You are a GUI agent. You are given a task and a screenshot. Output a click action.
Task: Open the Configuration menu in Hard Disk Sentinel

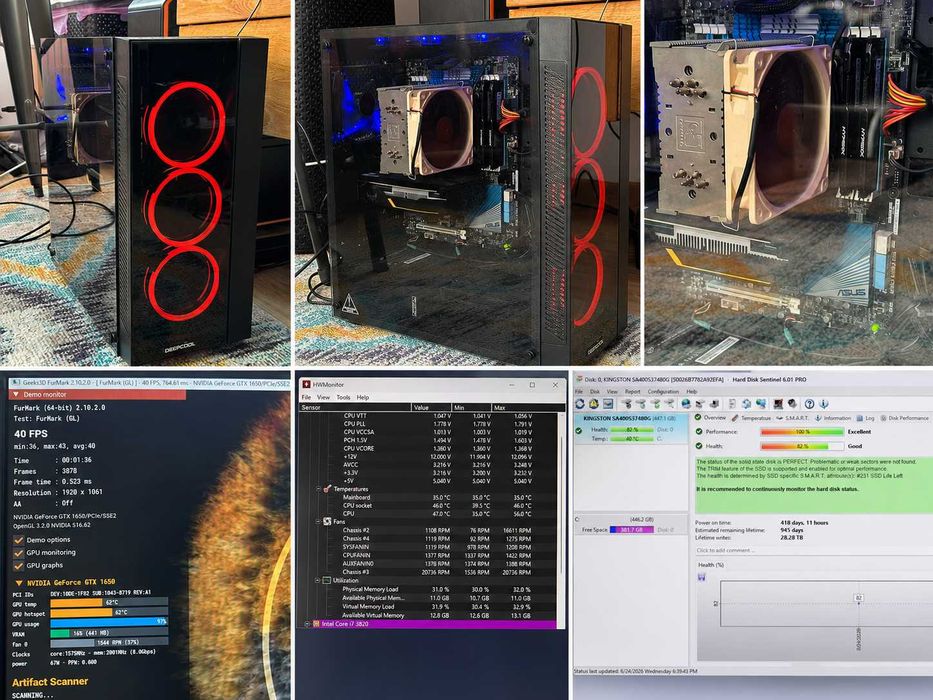[x=663, y=392]
